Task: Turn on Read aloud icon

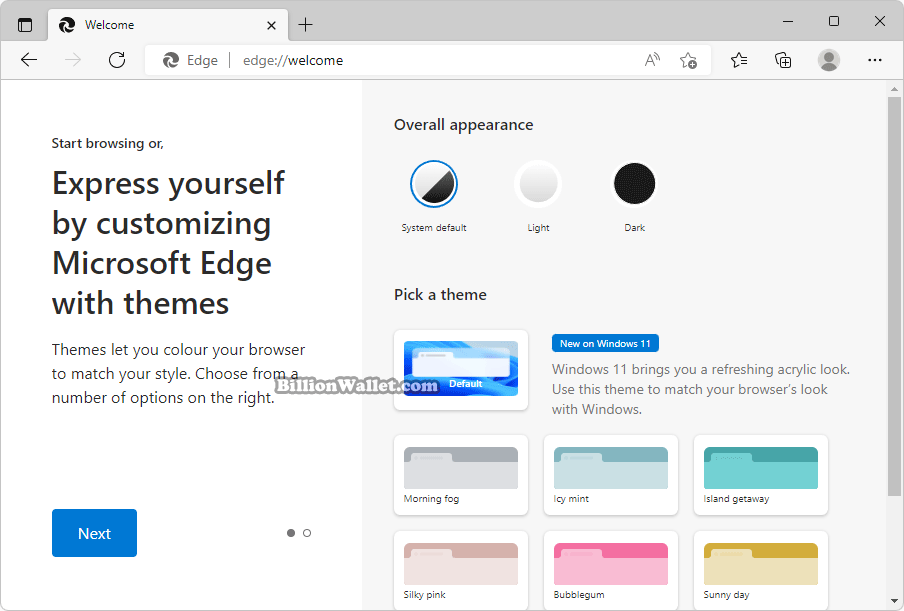Action: pos(652,60)
